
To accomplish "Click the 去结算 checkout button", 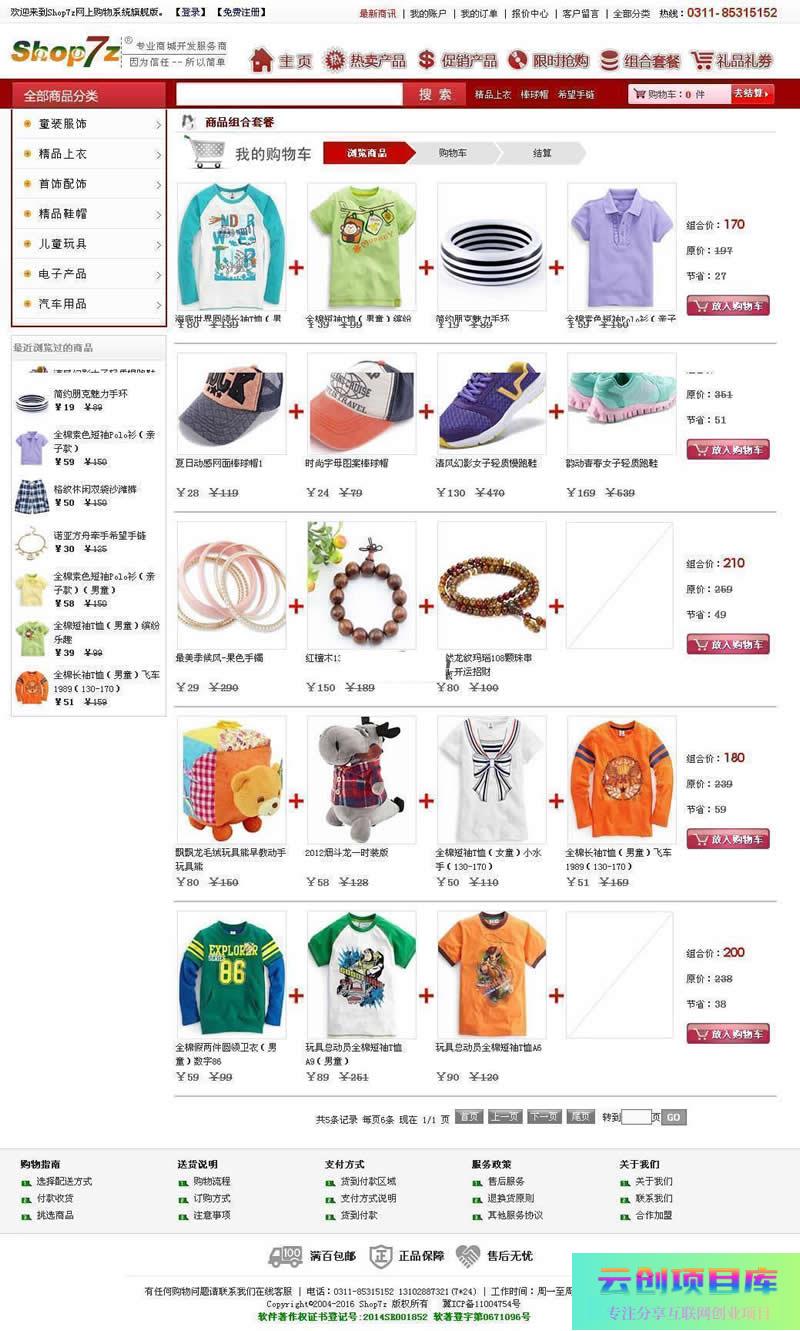I will [x=753, y=94].
